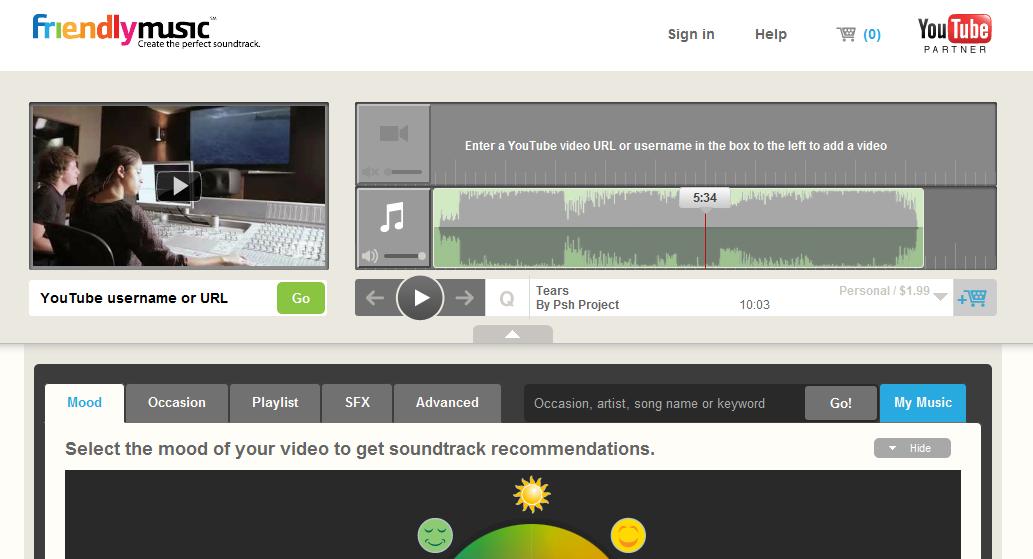
Task: Collapse the player panel with up arrow
Action: (513, 334)
